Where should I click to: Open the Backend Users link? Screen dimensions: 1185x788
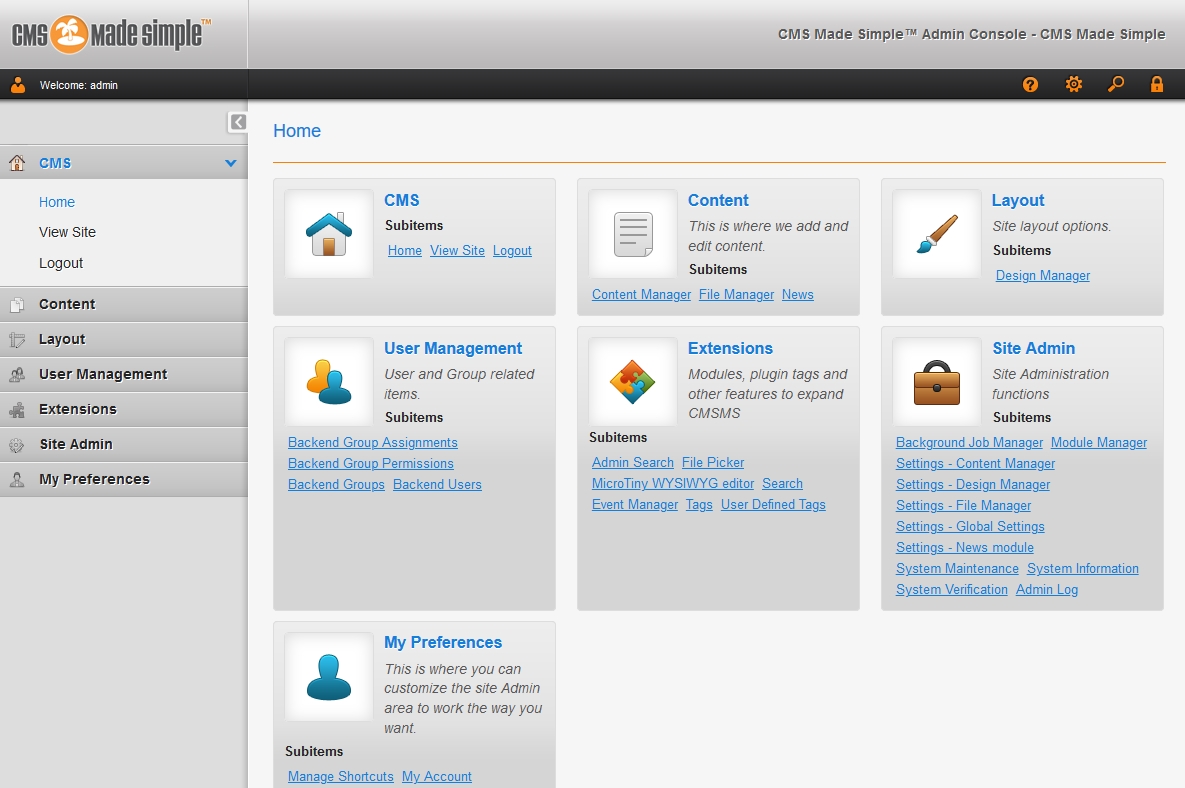pos(437,485)
